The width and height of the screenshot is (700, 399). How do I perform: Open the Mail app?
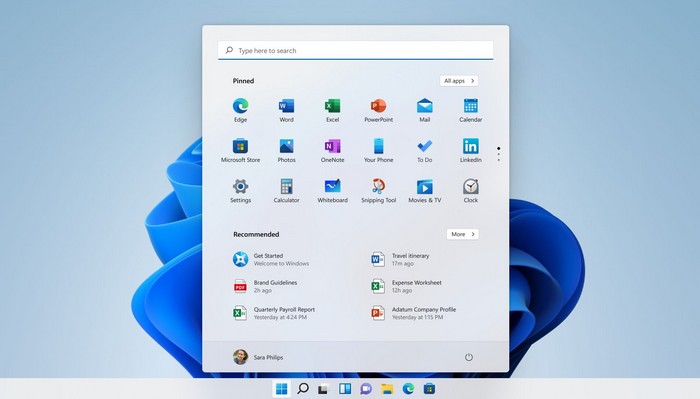pyautogui.click(x=425, y=110)
